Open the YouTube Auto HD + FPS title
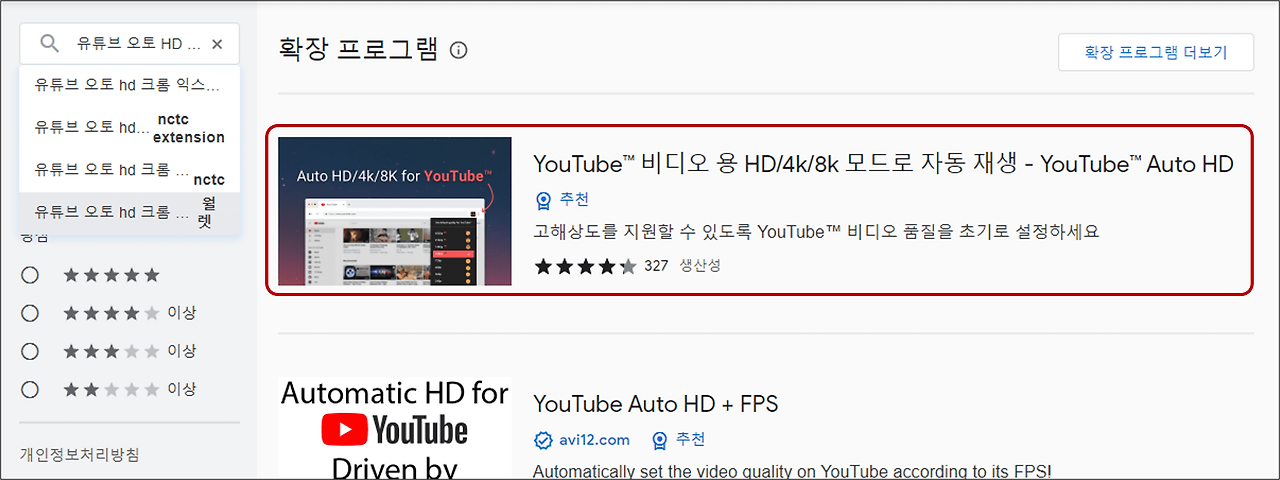This screenshot has height=480, width=1280. (656, 404)
